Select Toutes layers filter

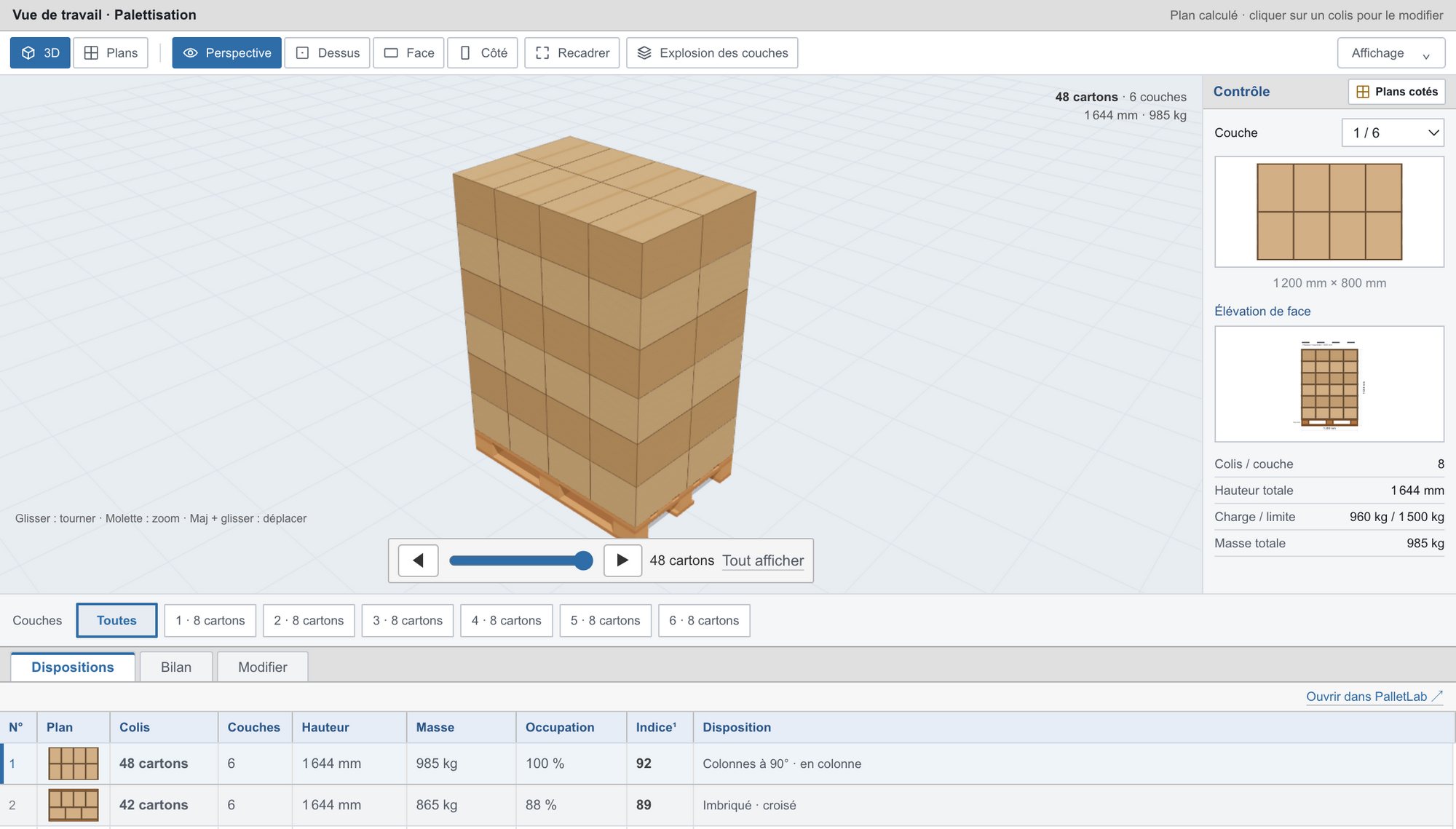[x=116, y=621]
